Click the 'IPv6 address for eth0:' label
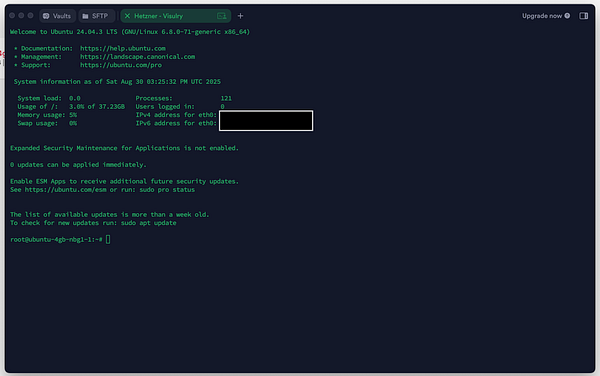Screen dimensions: 600x376 [x=176, y=123]
